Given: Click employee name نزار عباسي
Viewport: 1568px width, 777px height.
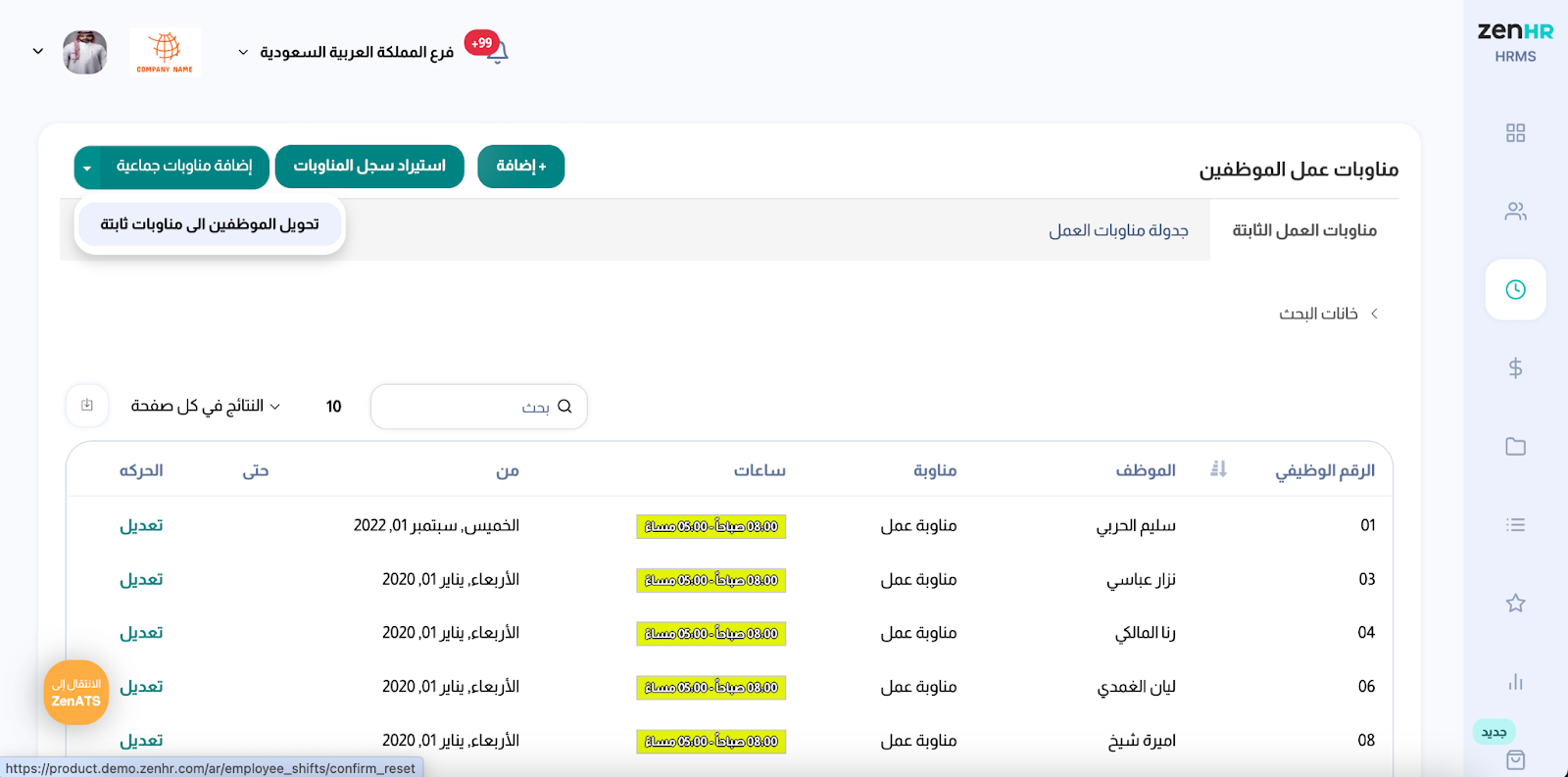Looking at the screenshot, I should [1141, 580].
